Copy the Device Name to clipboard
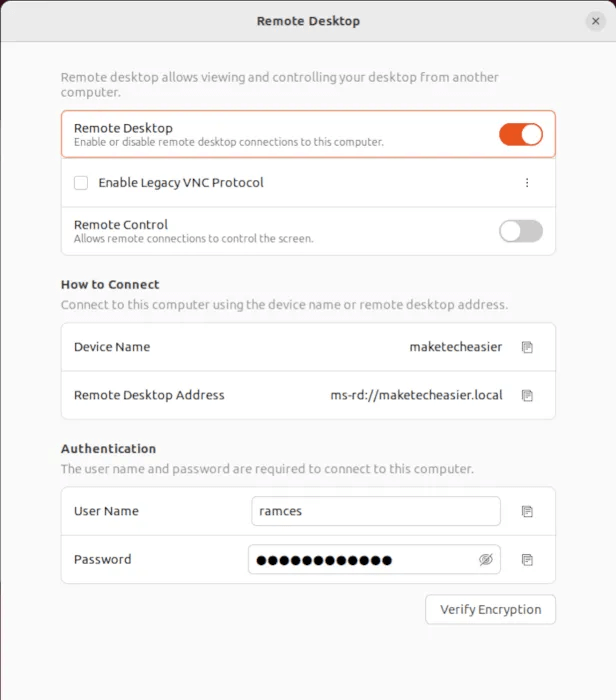Viewport: 616px width, 700px height. pos(527,347)
